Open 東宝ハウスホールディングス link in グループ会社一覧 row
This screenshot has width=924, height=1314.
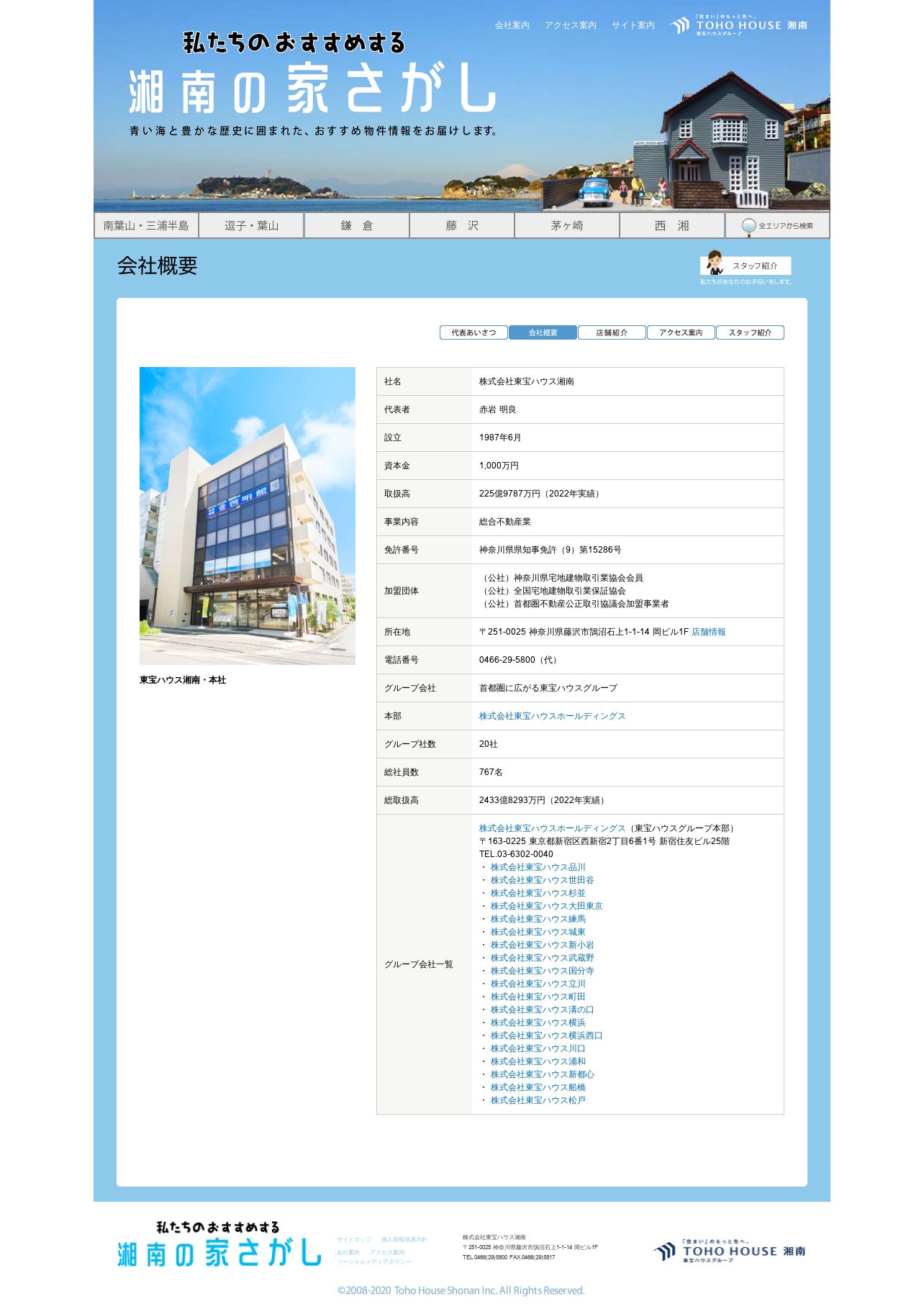[552, 828]
